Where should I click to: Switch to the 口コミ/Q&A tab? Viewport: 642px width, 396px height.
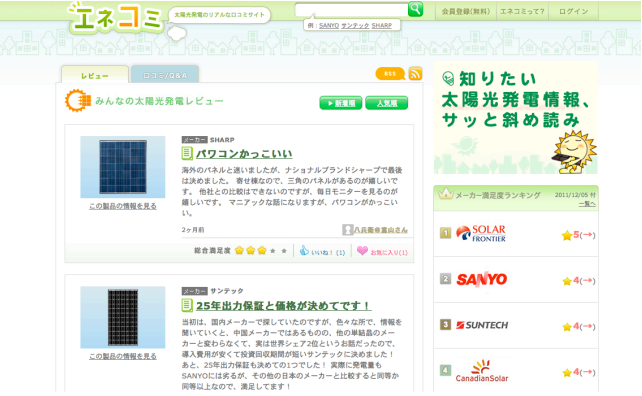165,75
